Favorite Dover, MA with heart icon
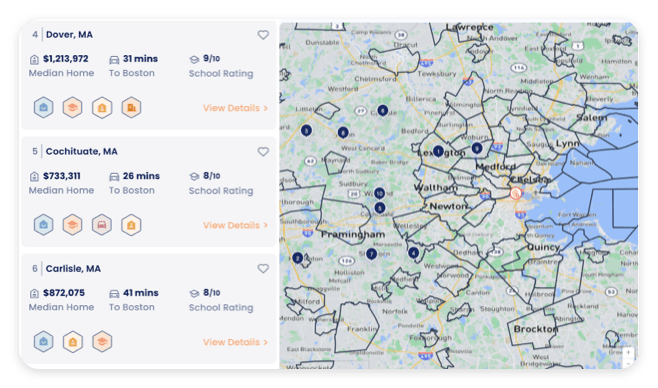Viewport: 658px width, 388px height. [263, 35]
